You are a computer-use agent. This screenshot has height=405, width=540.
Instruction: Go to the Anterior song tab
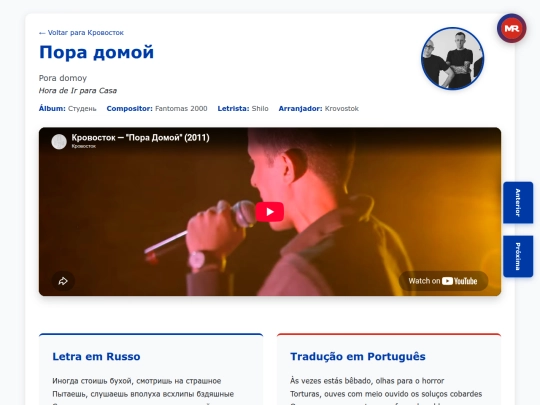point(518,202)
